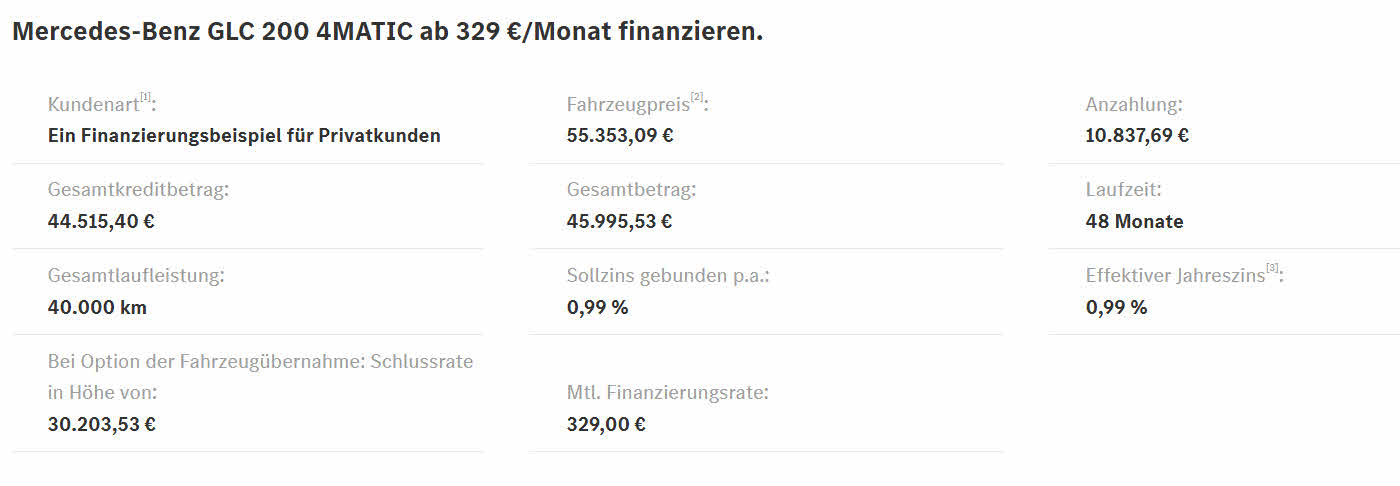Click the 'Mtl. Finanzierungsrate' label
The image size is (1400, 486).
tap(667, 393)
